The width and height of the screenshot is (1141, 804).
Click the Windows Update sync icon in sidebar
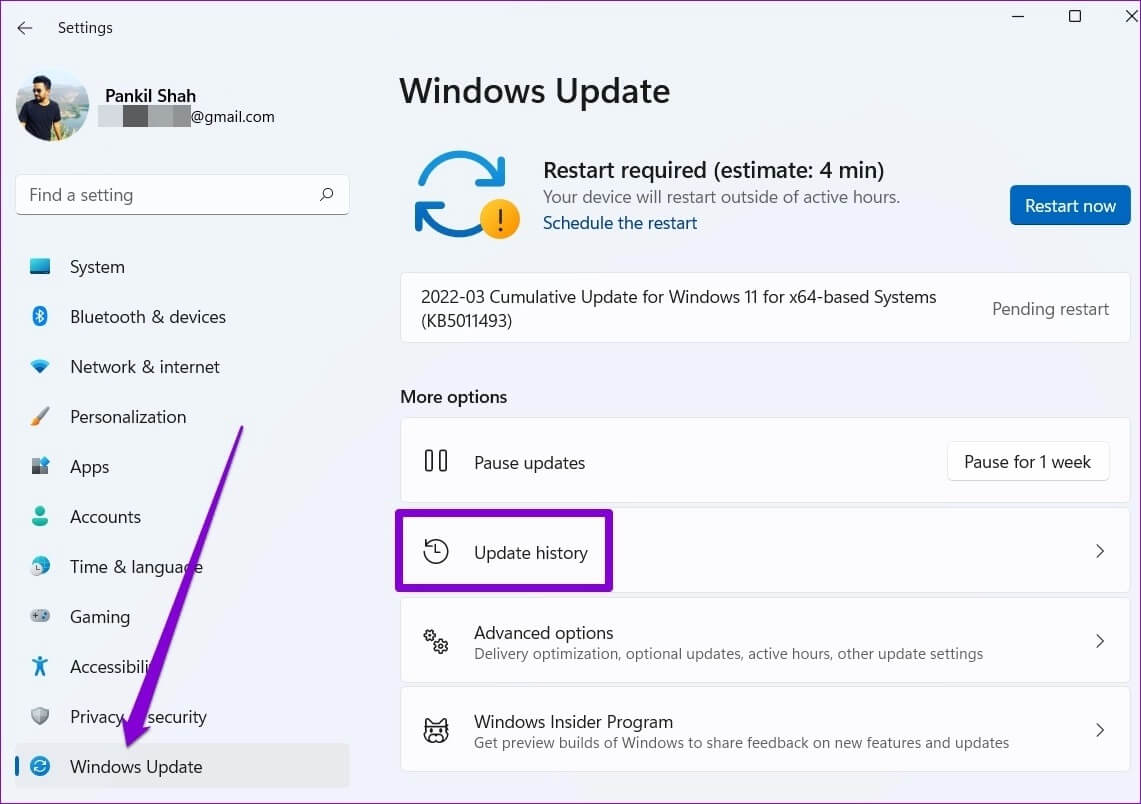[40, 766]
